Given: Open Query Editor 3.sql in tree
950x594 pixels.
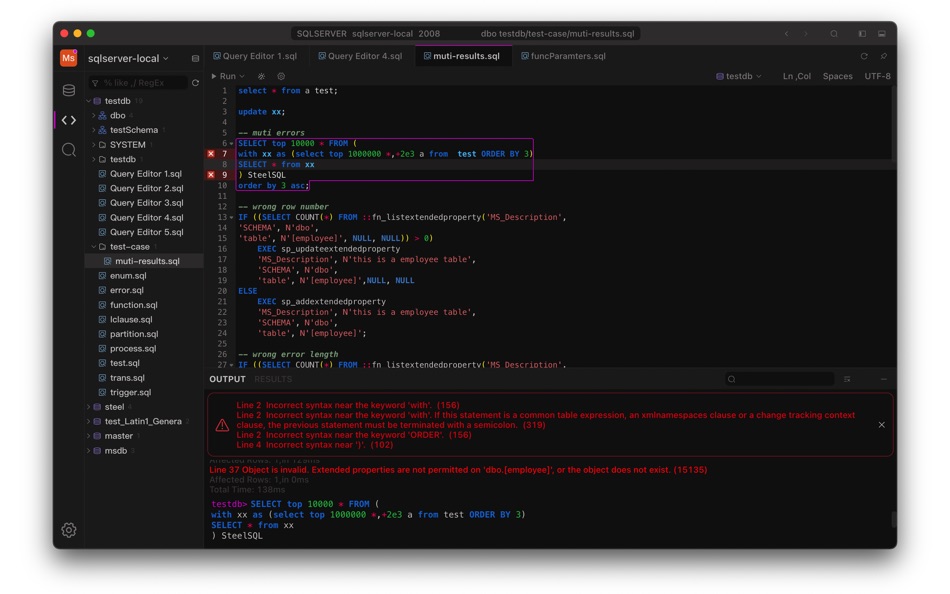Looking at the screenshot, I should click(146, 202).
